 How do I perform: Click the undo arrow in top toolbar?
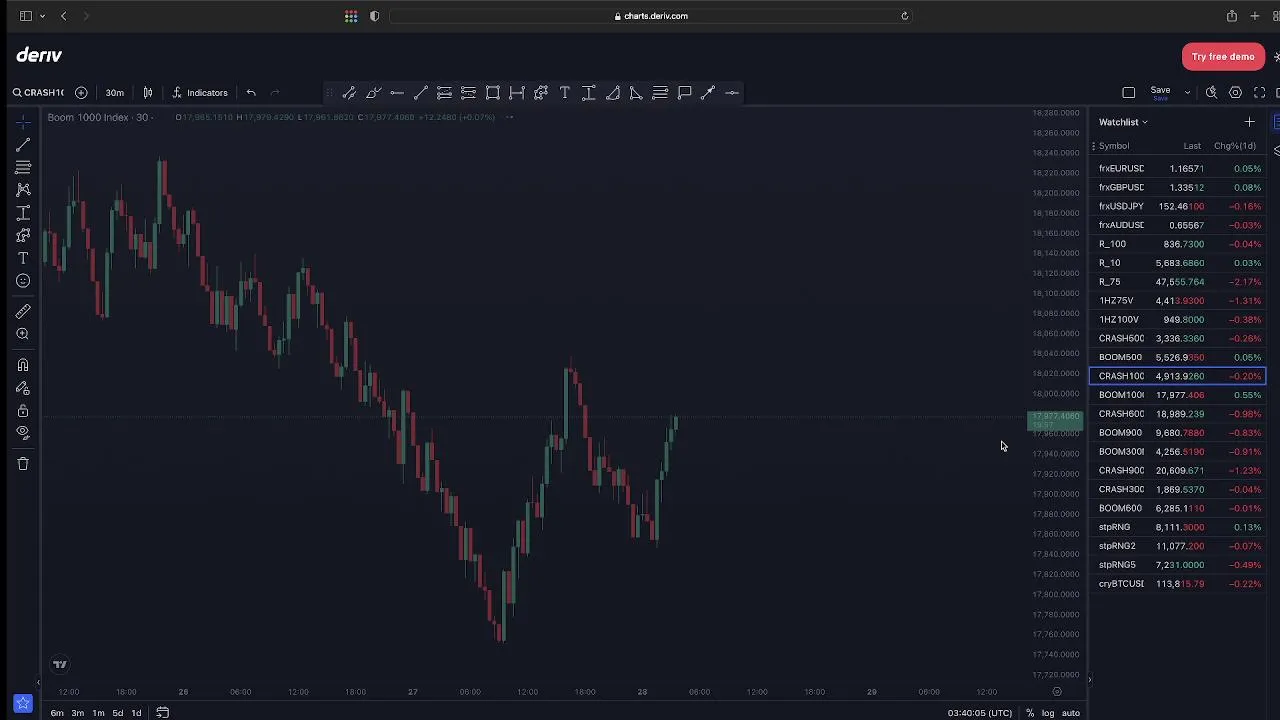251,93
